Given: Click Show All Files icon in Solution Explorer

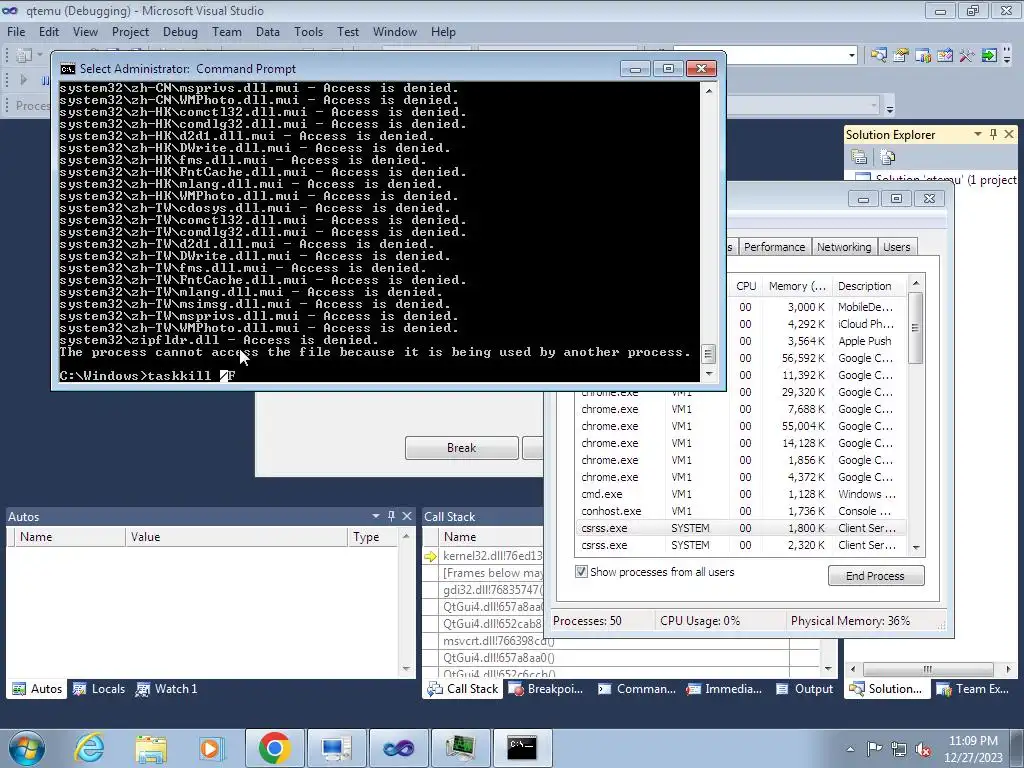Looking at the screenshot, I should [888, 157].
